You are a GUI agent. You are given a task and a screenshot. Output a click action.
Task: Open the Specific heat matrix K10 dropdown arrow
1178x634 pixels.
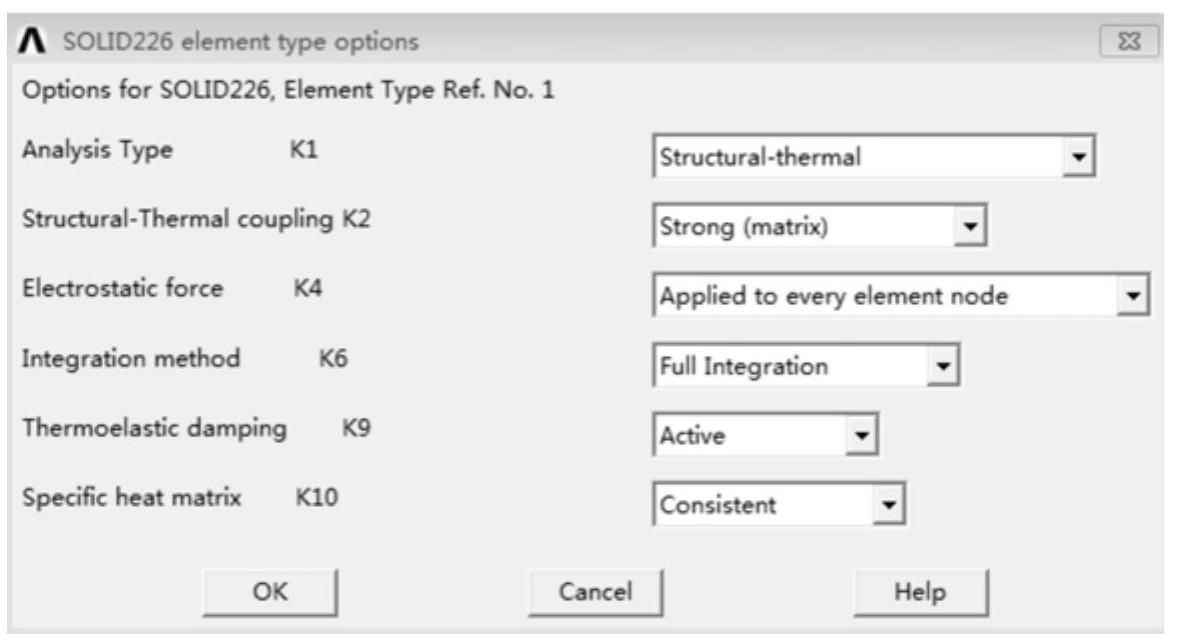coord(883,506)
